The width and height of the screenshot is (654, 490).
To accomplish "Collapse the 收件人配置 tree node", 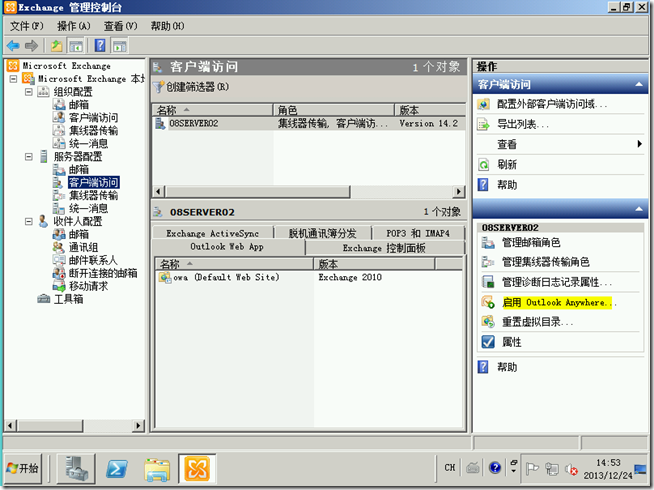I will [x=28, y=221].
